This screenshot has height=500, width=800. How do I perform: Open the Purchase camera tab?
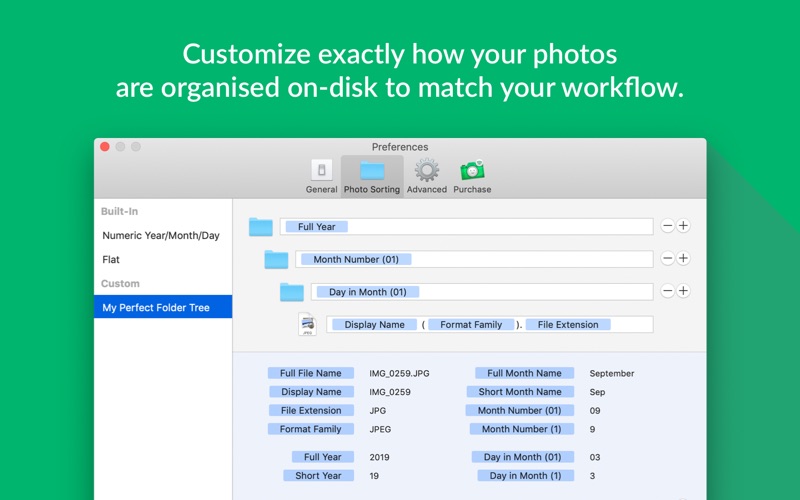pyautogui.click(x=472, y=176)
